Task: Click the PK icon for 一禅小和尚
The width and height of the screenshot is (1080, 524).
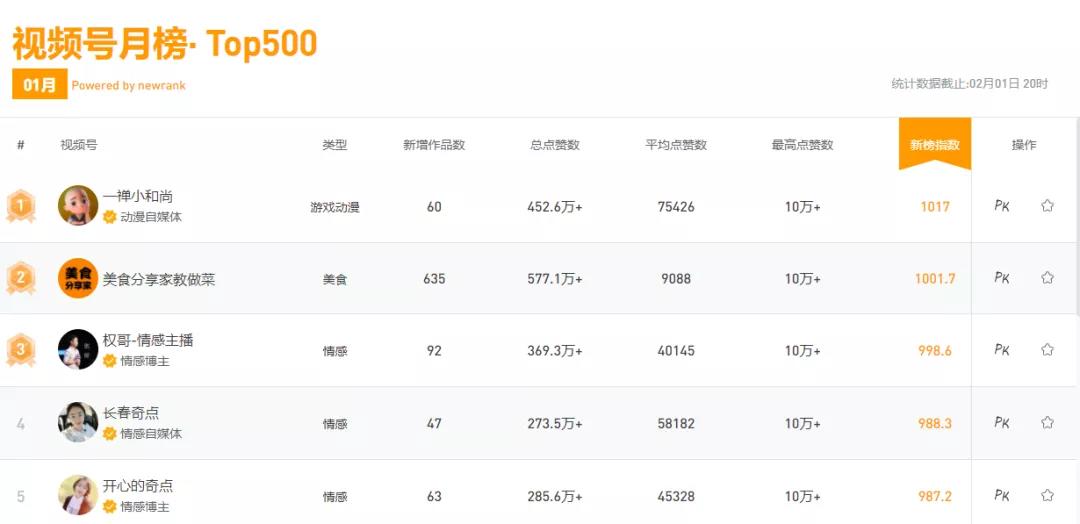Action: (1001, 206)
